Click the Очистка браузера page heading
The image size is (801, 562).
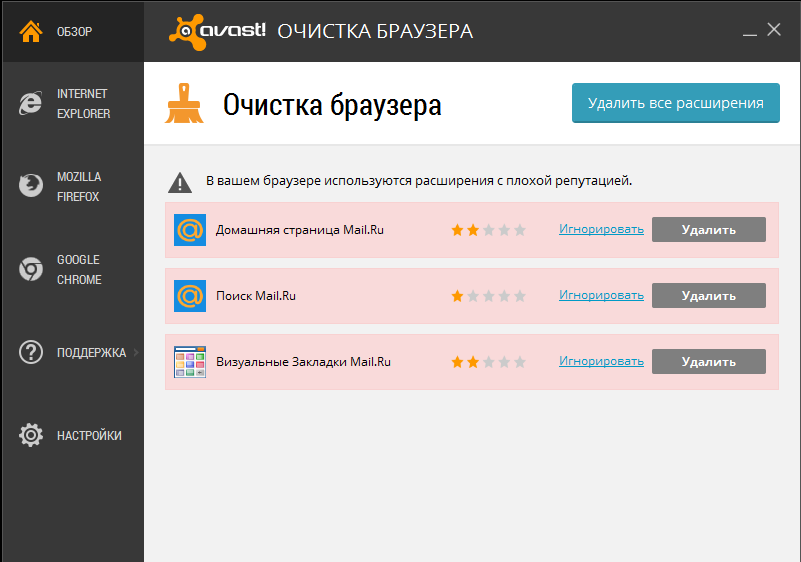point(332,105)
